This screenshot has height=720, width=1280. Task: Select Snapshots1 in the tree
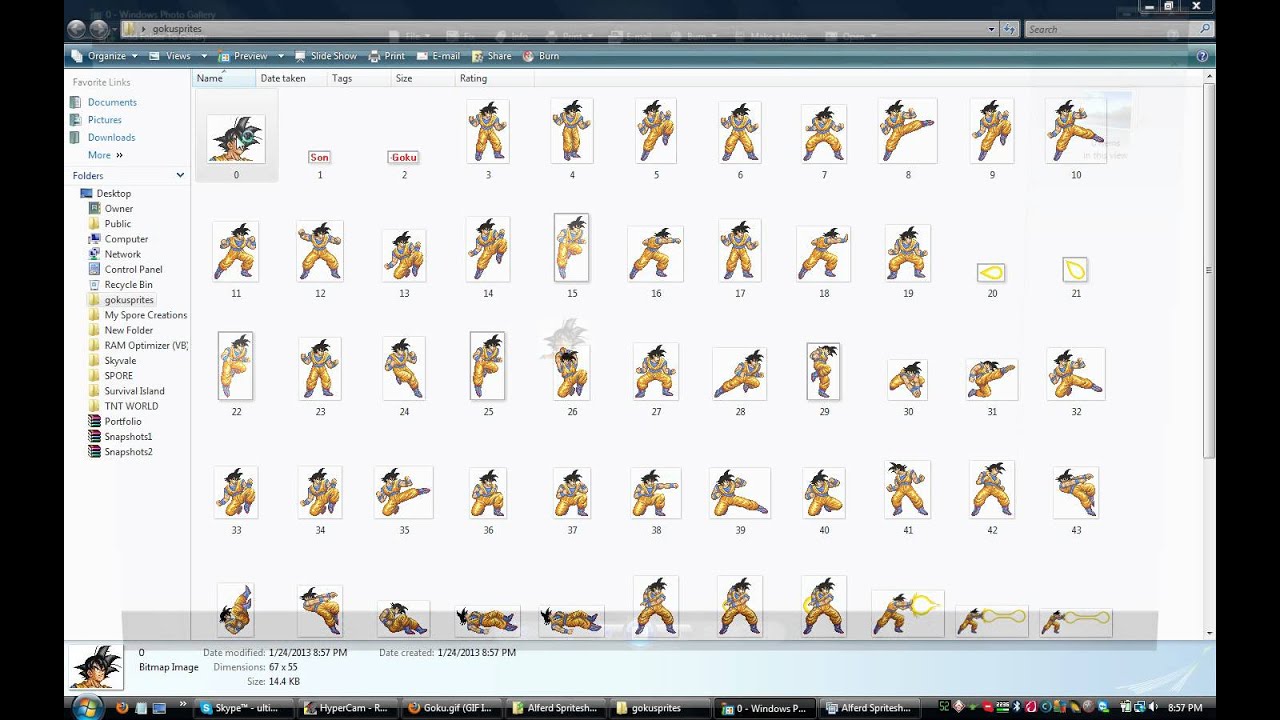[x=120, y=436]
